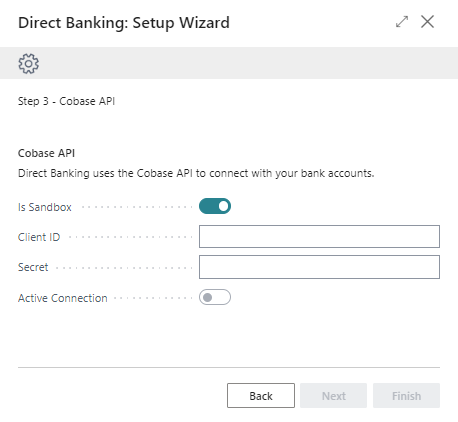Select the Is Sandbox field label
458x422 pixels.
pos(45,207)
